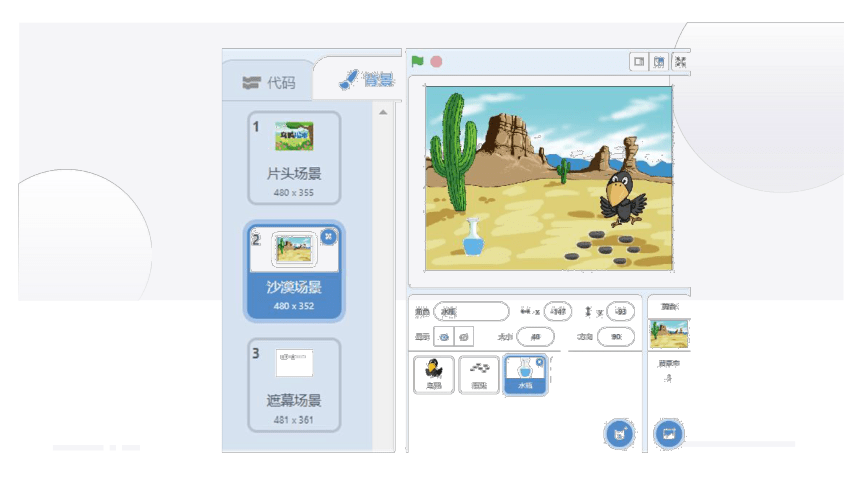This screenshot has height=484, width=860.
Task: Select the stones sprite
Action: pyautogui.click(x=479, y=374)
